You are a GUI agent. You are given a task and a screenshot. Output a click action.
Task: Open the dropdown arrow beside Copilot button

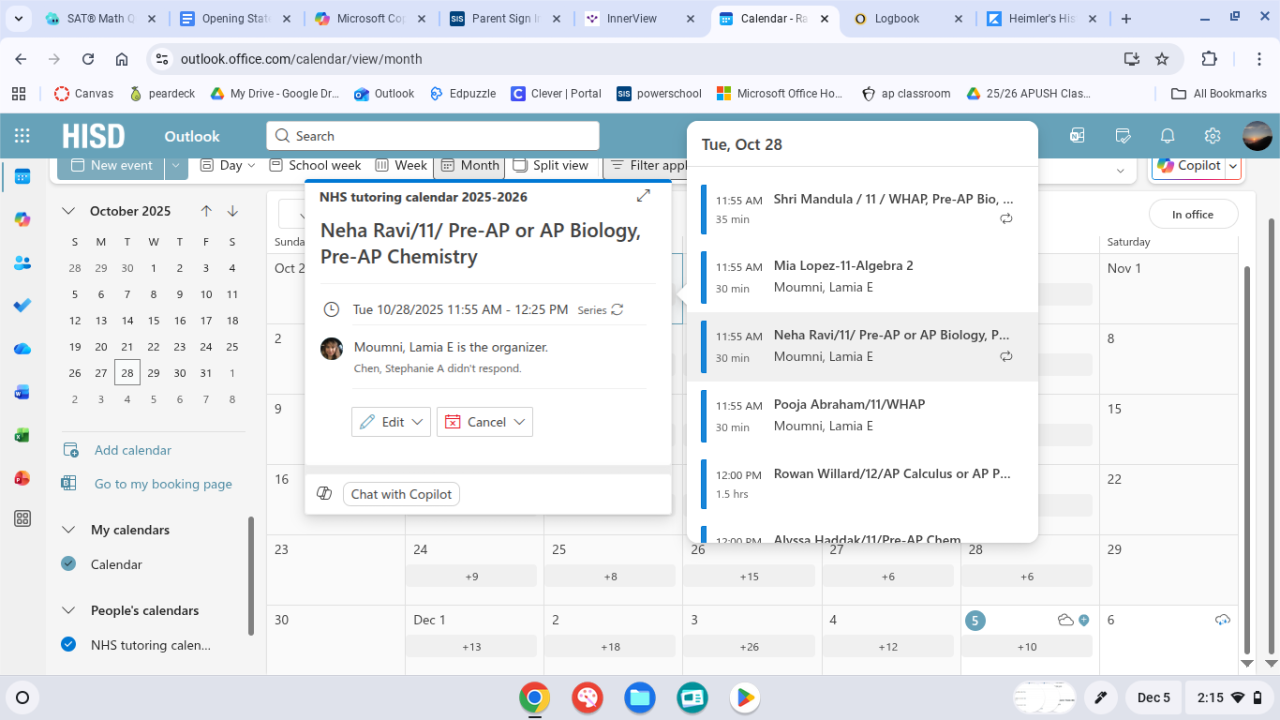(1233, 166)
